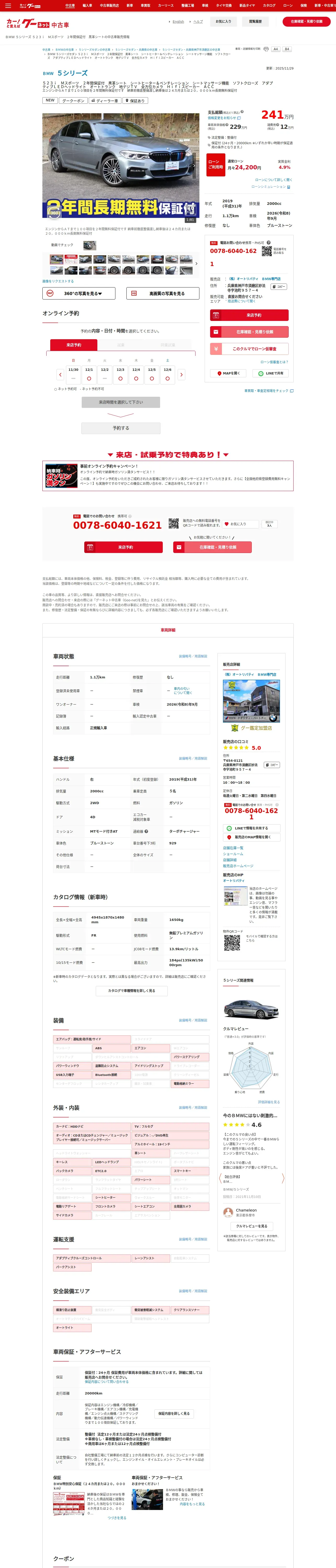
Task: Open the カーリース top menu
Action: (x=166, y=5)
